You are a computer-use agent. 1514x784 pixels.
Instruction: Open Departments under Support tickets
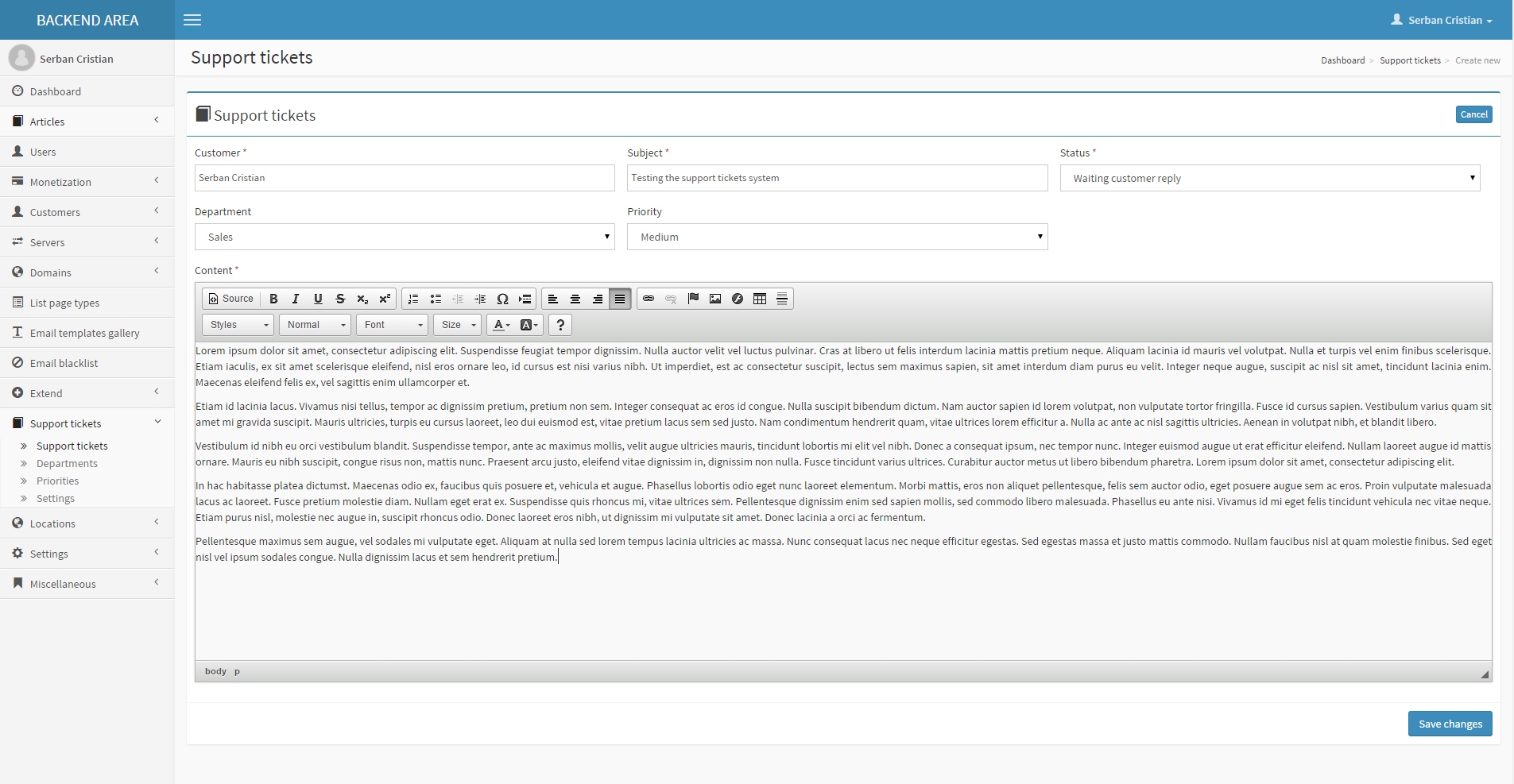click(67, 464)
